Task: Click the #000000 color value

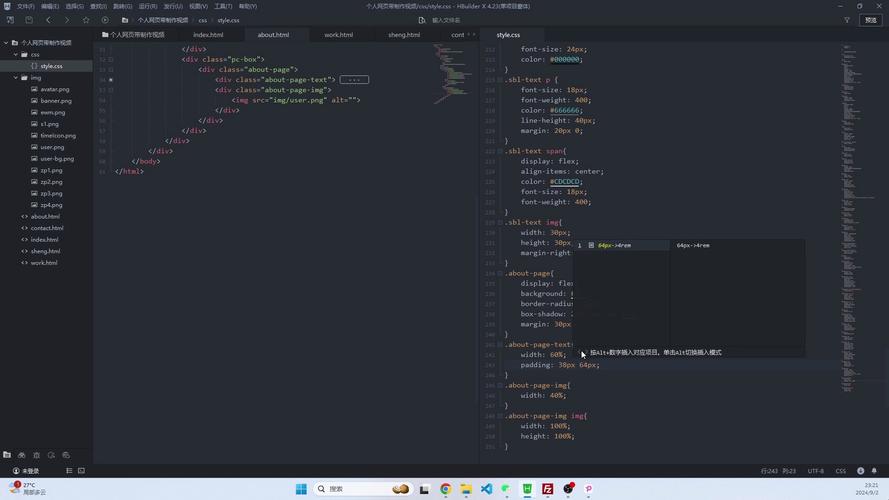Action: point(565,59)
